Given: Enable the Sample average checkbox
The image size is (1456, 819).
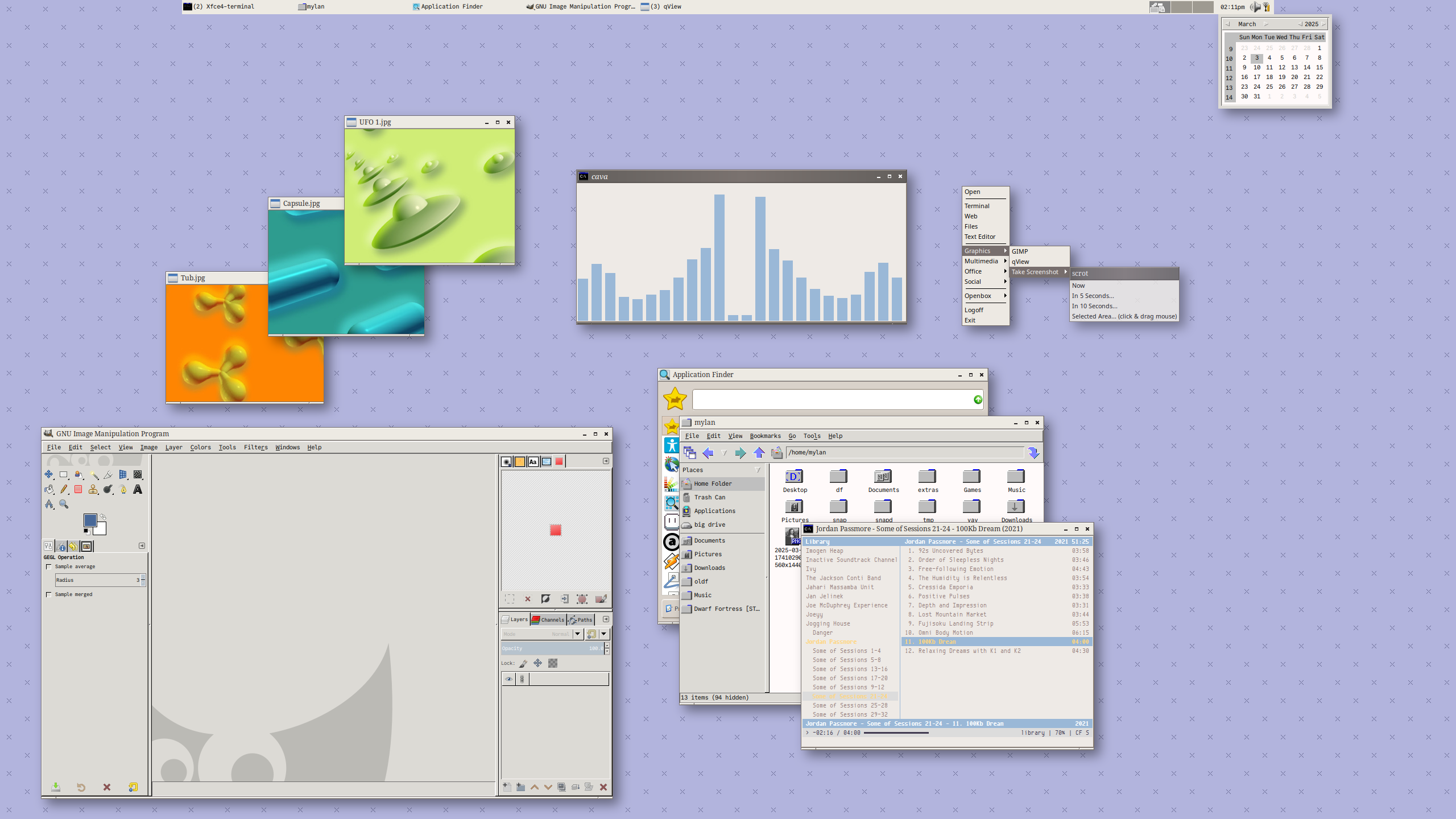Looking at the screenshot, I should (x=49, y=566).
